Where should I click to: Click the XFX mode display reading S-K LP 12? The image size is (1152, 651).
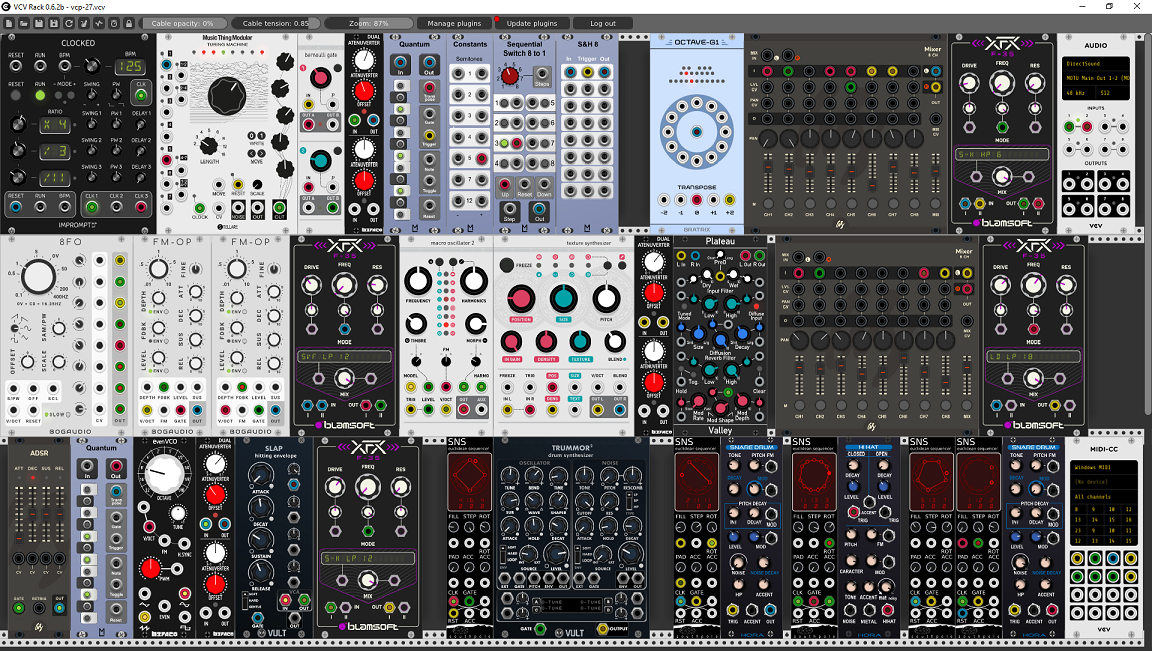367,558
